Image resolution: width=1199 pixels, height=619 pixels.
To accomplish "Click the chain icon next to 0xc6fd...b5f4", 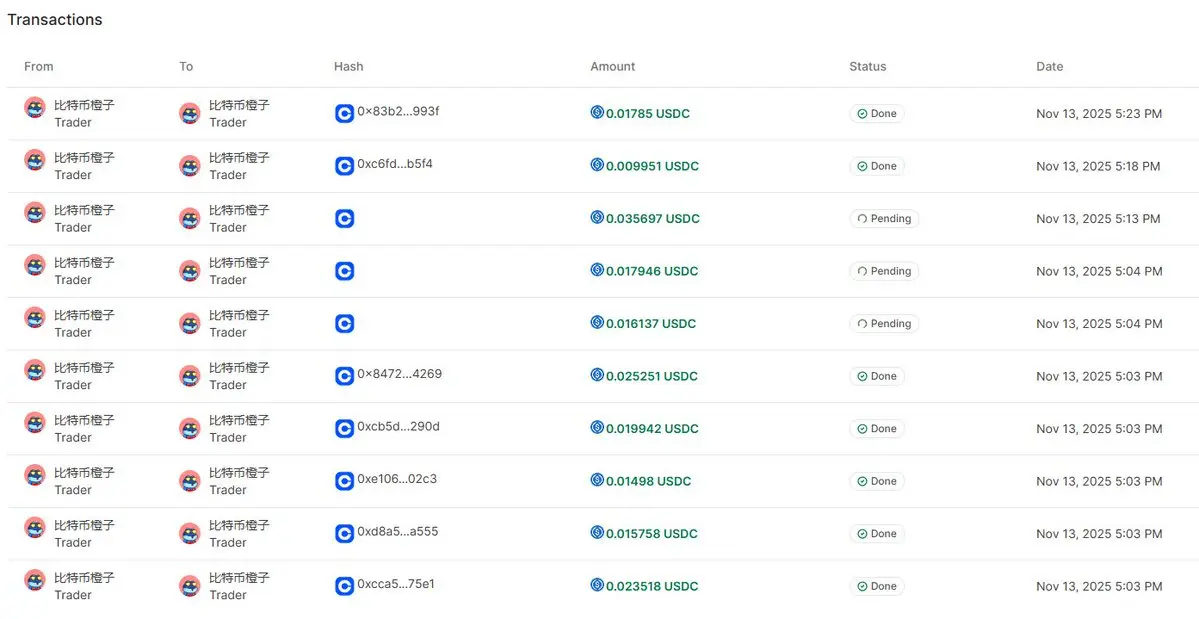I will (x=344, y=166).
